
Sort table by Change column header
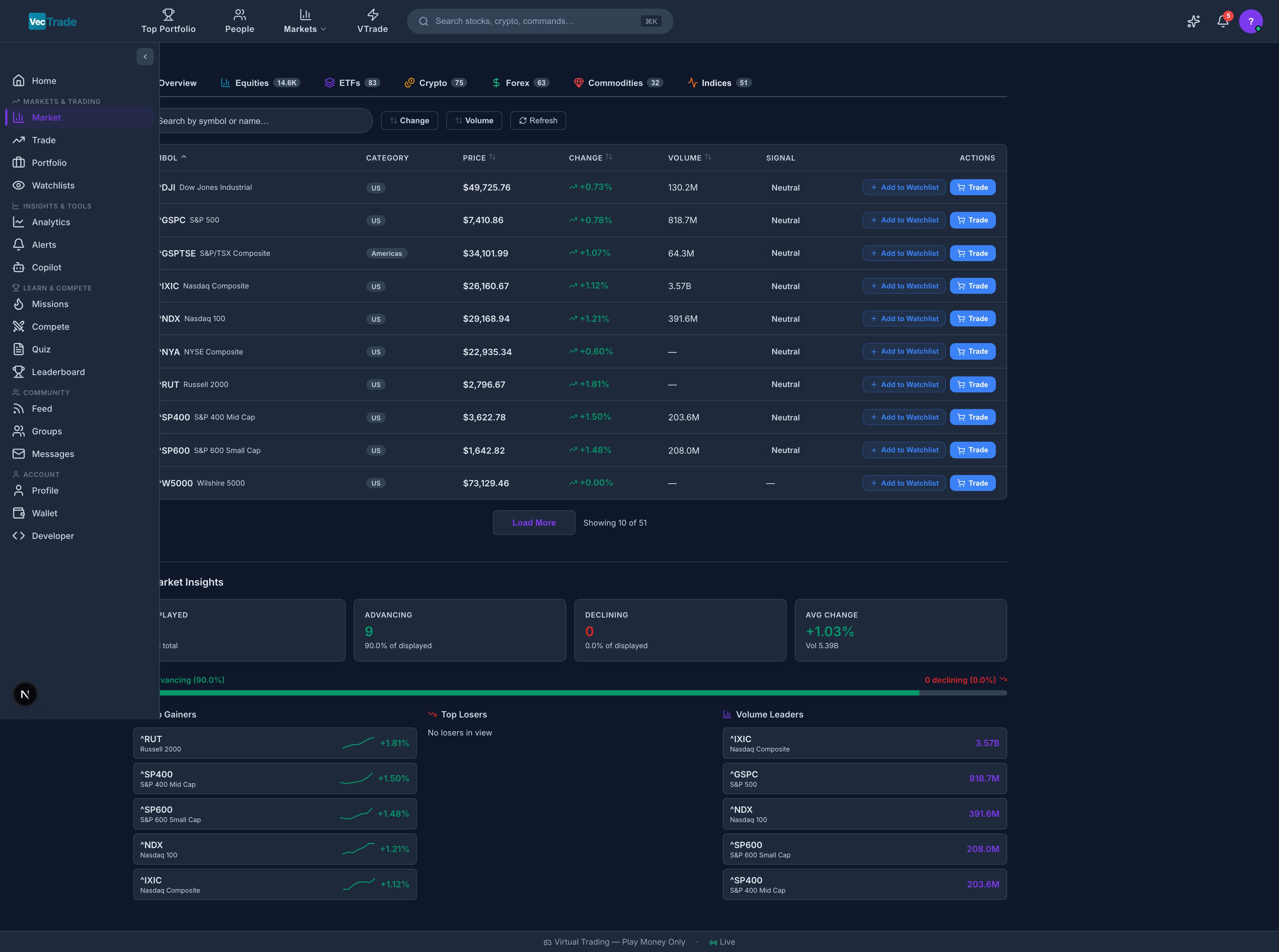coord(591,157)
